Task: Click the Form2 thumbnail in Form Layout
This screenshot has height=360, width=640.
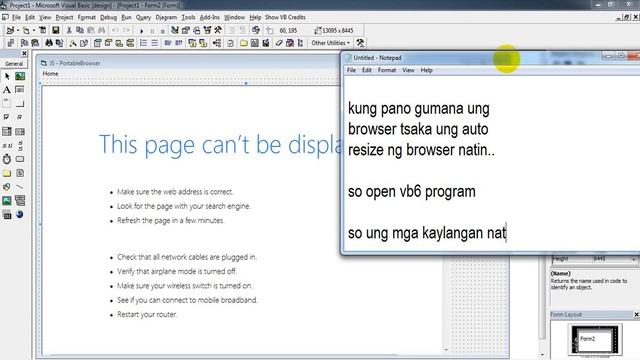Action: pyautogui.click(x=596, y=339)
